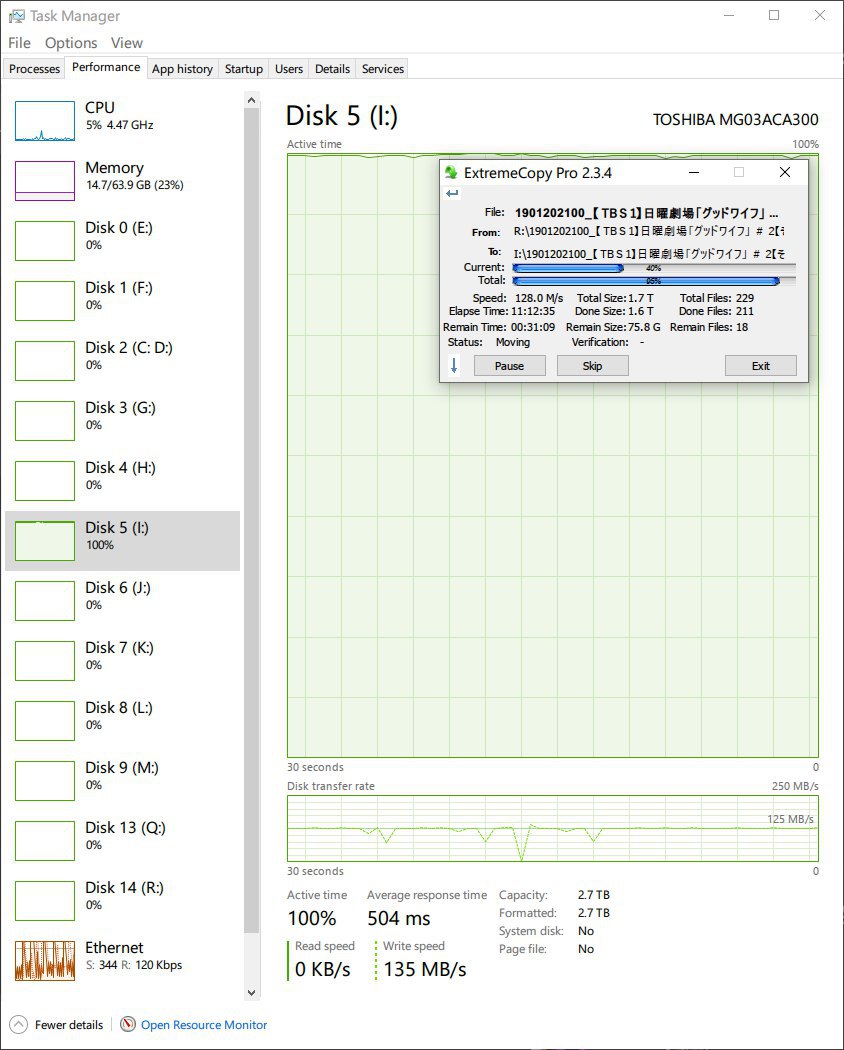Screen dimensions: 844x1050
Task: Click the Task Manager title bar icon
Action: click(x=17, y=16)
